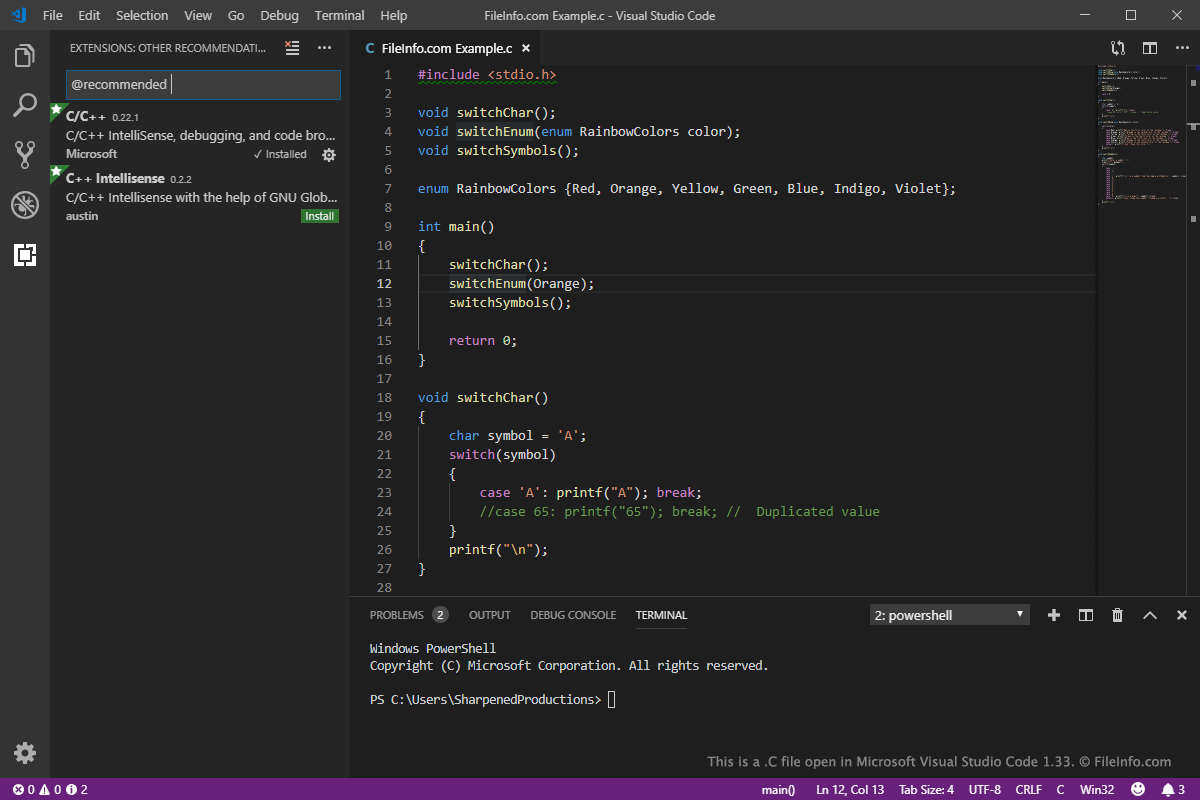
Task: Install the C++ Intellisense extension
Action: pos(320,216)
